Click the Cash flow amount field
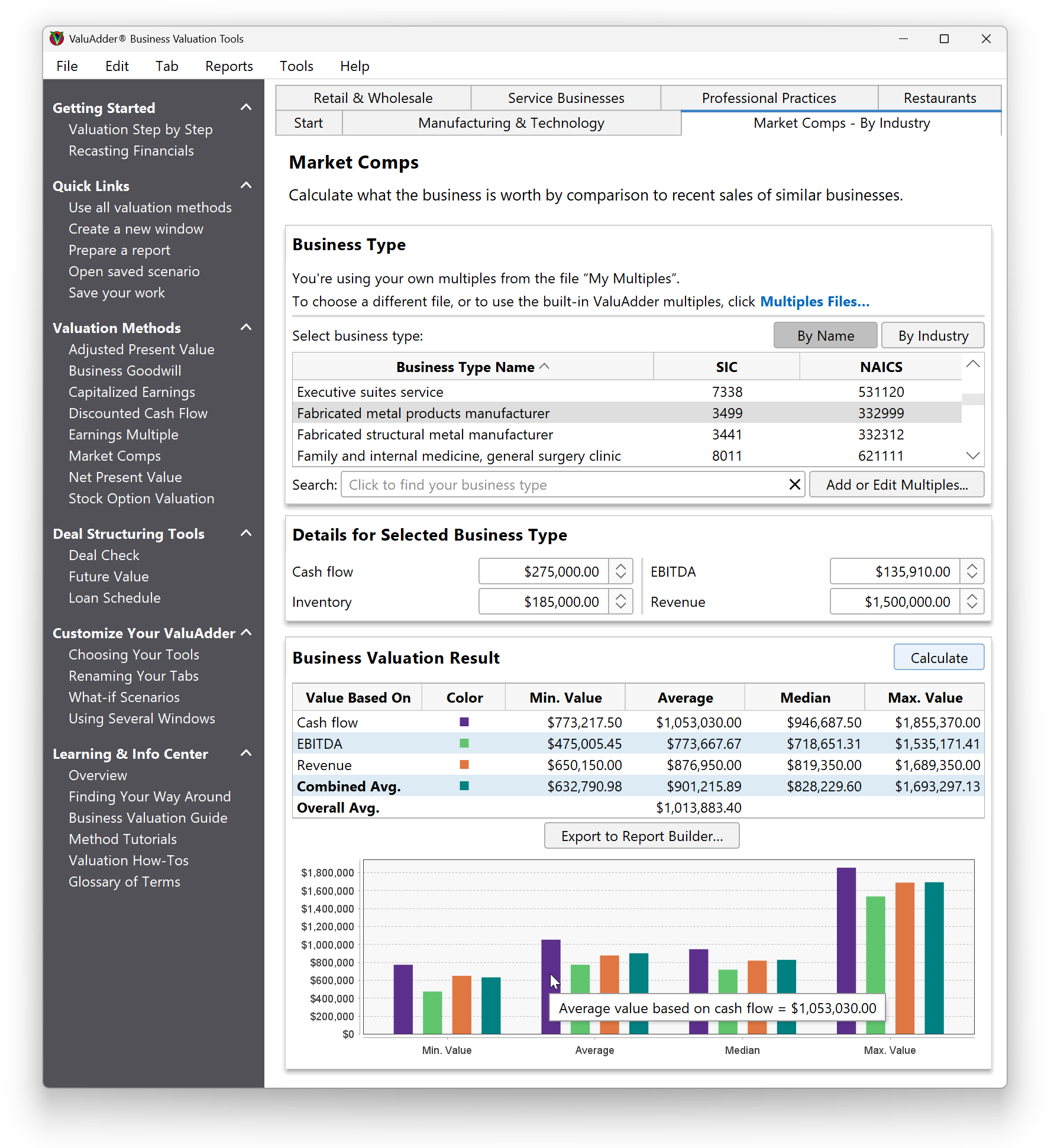1051x1148 pixels. [x=544, y=571]
